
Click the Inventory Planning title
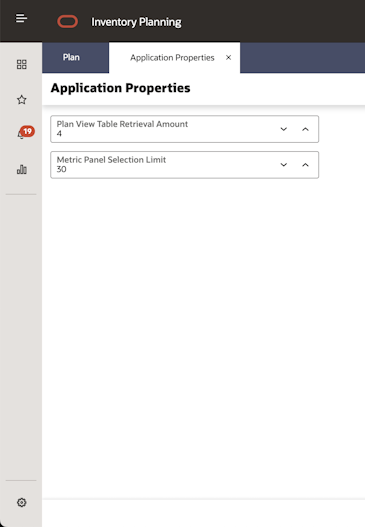tap(136, 22)
